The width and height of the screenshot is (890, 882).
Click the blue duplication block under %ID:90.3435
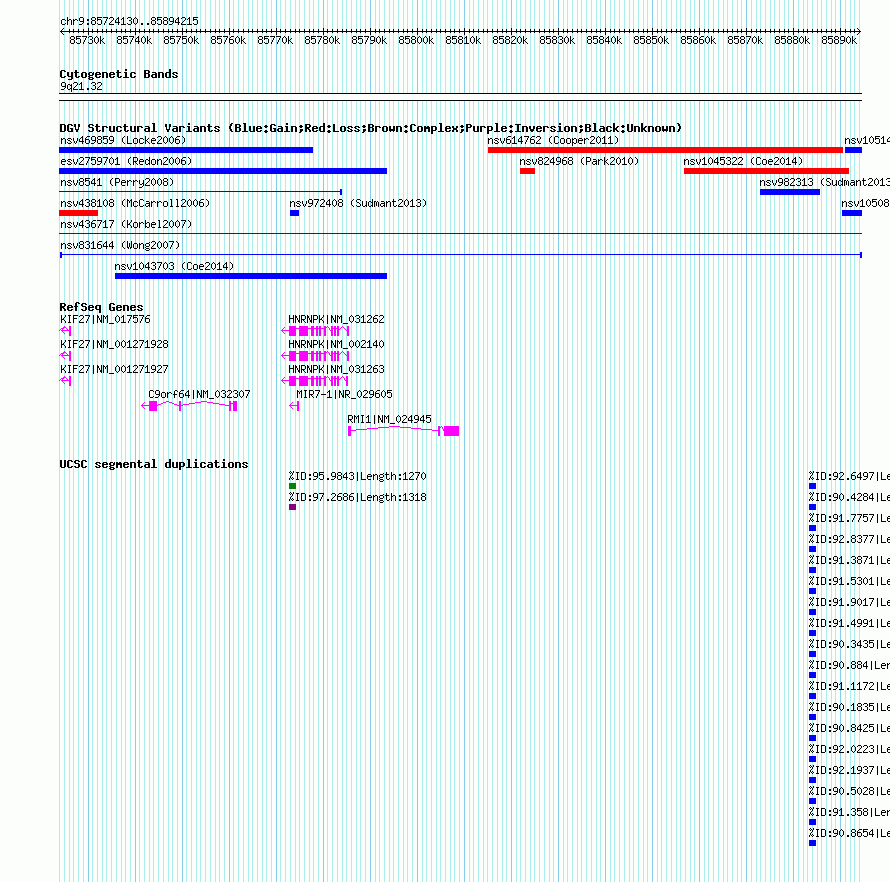point(812,654)
